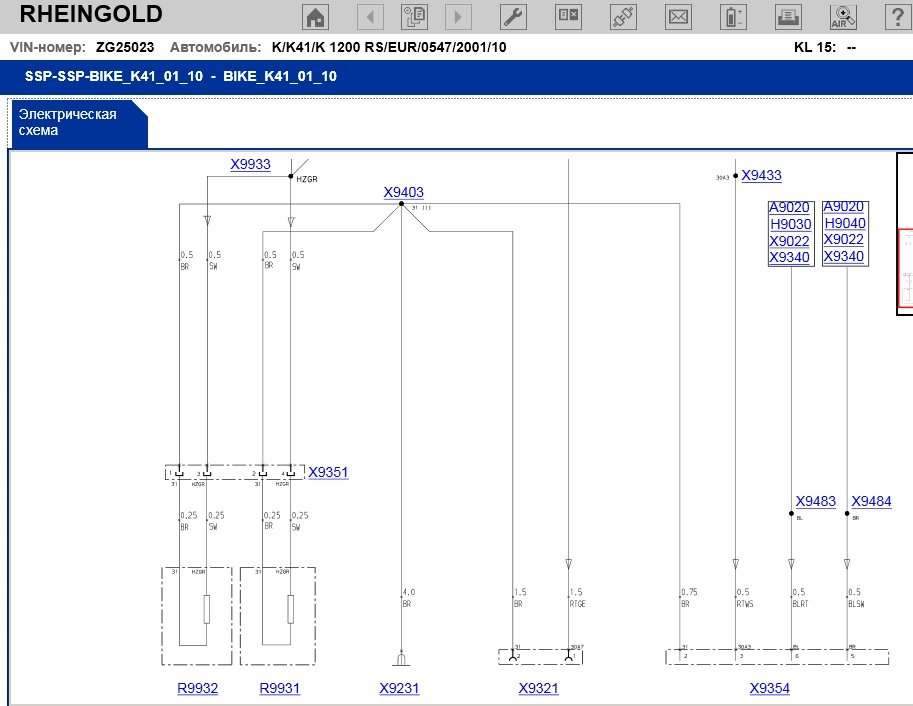Viewport: 913px width, 706px height.
Task: Click the vehicle connection plug icon
Action: click(x=623, y=16)
